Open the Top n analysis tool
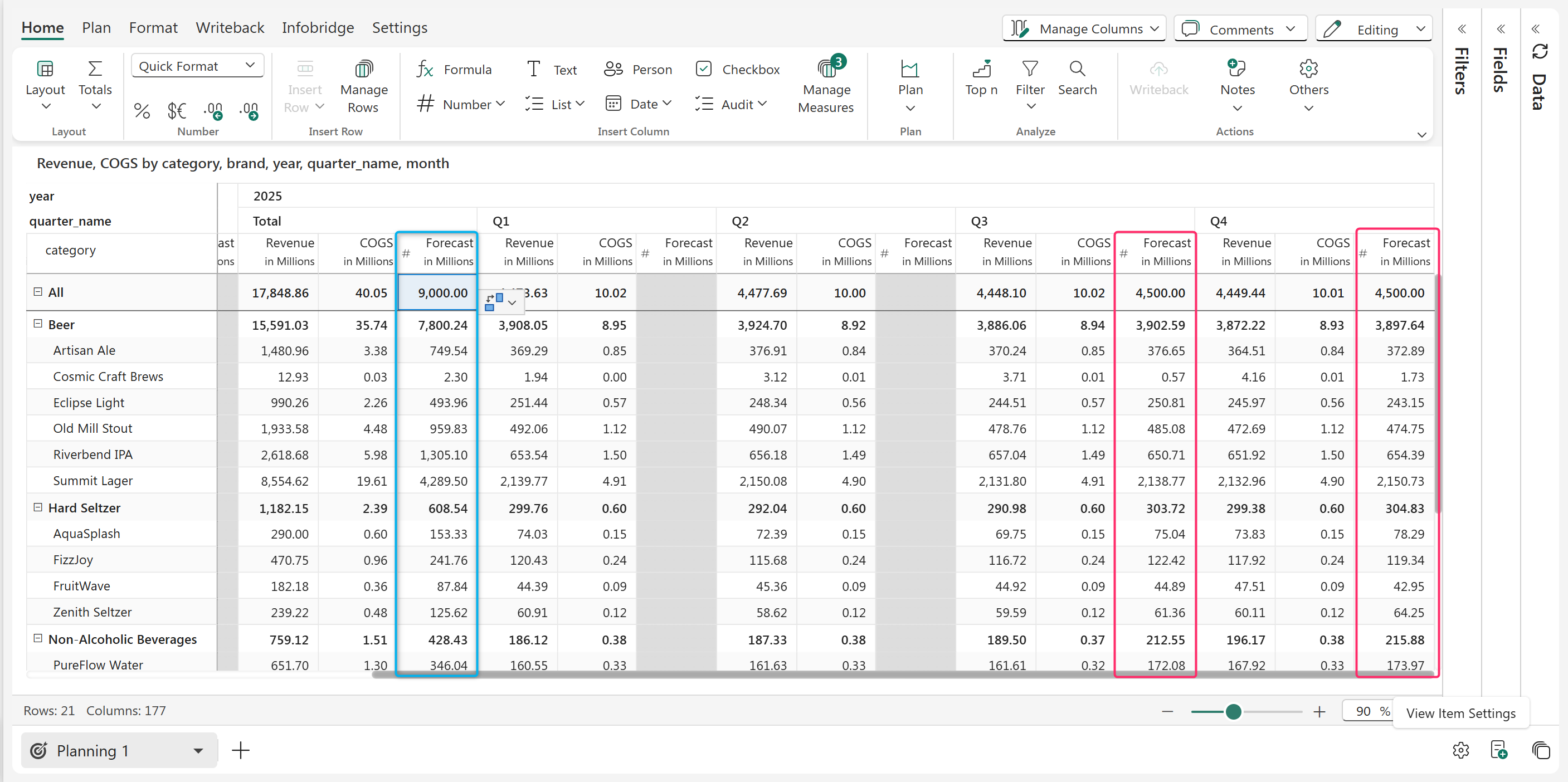The image size is (1568, 782). click(981, 78)
